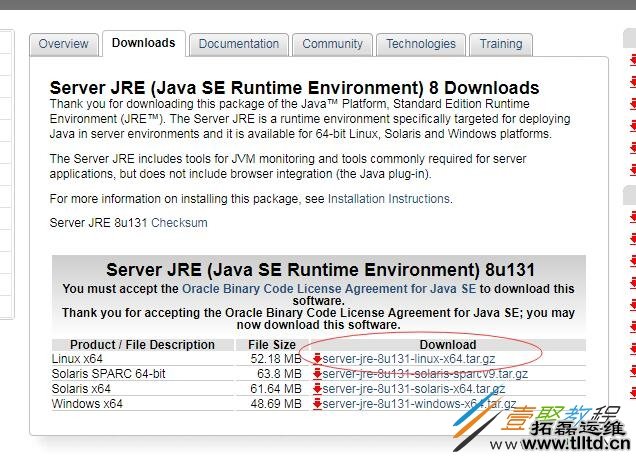Click the 'Server JRE (Java SE Runtime Environment) 8u131' table title
This screenshot has height=457, width=636.
[320, 270]
